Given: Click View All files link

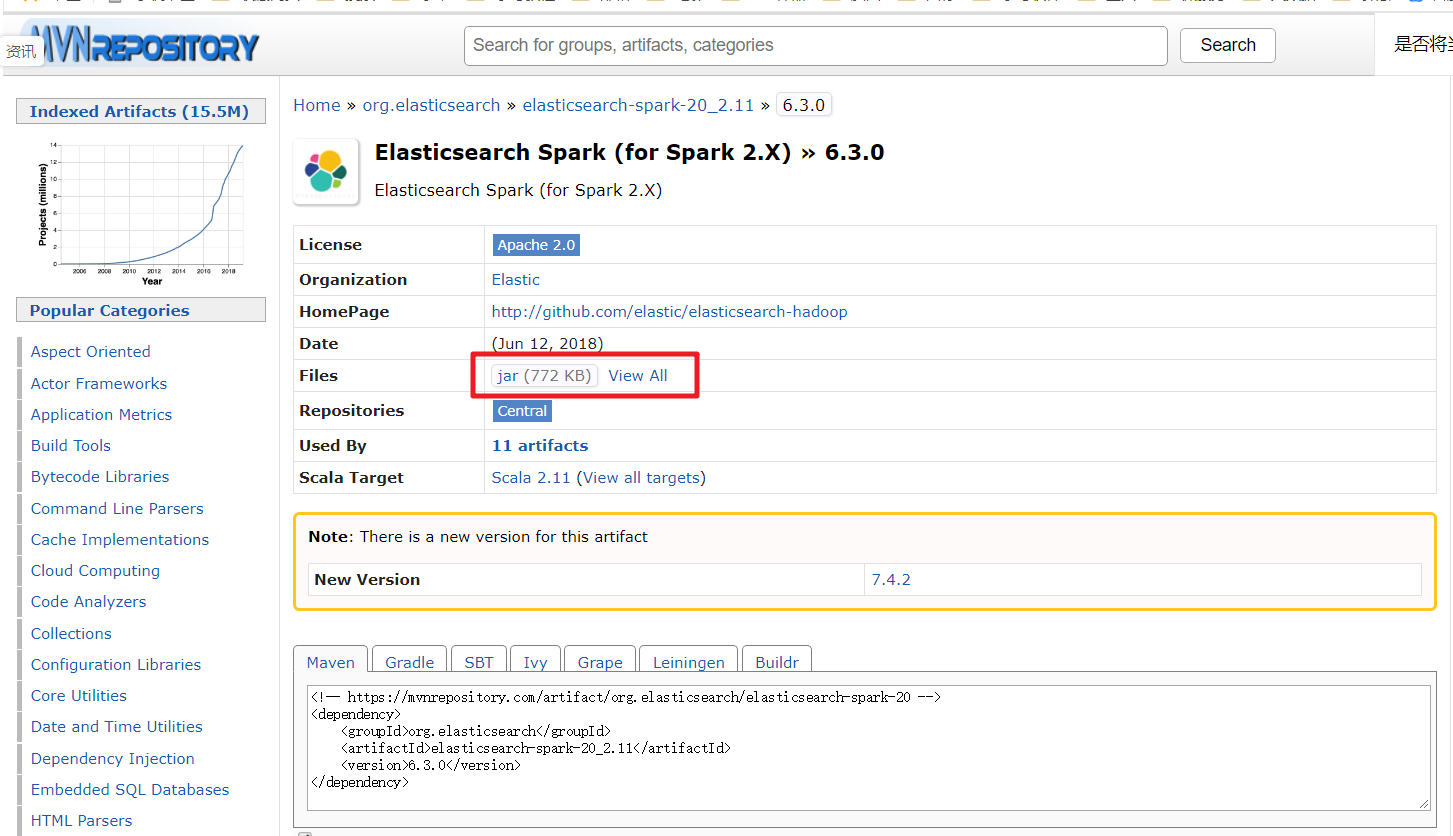Looking at the screenshot, I should point(638,376).
